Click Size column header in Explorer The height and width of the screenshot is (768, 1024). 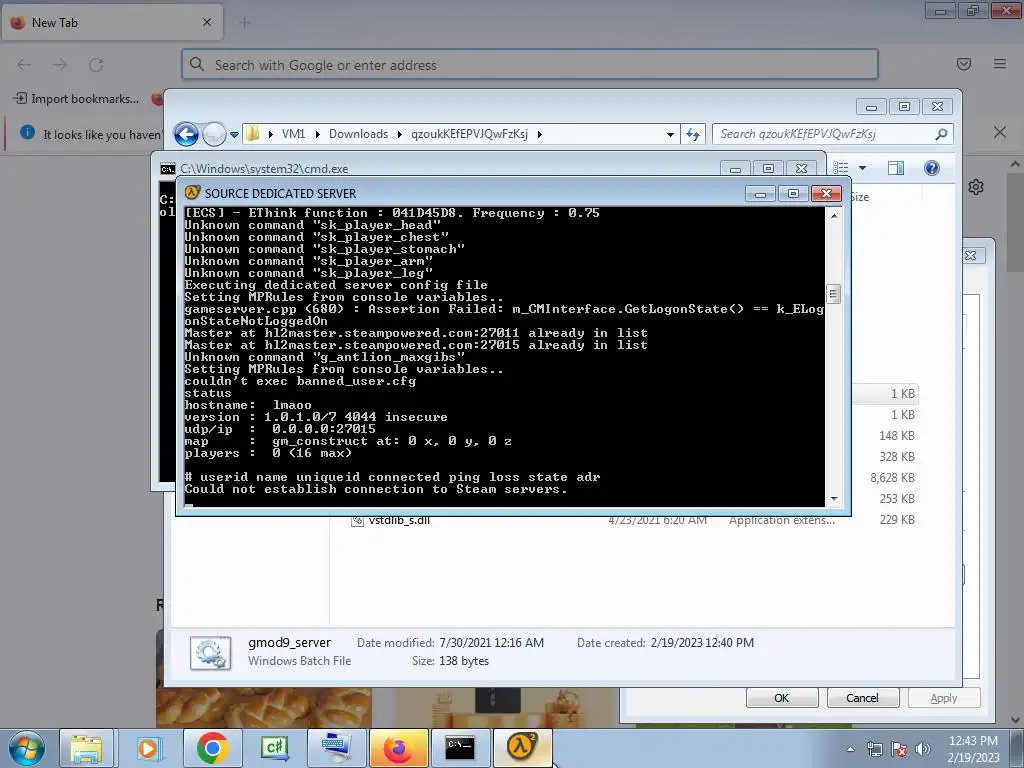(859, 197)
